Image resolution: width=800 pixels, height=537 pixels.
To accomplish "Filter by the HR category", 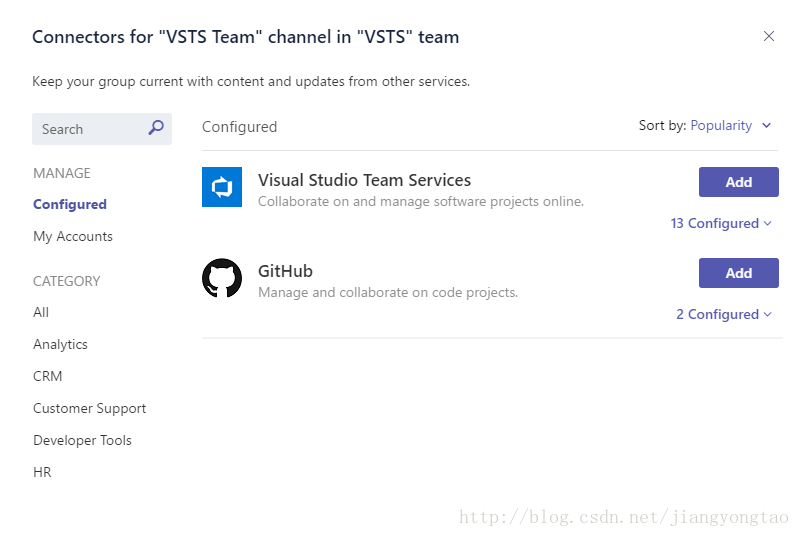I will tap(42, 472).
